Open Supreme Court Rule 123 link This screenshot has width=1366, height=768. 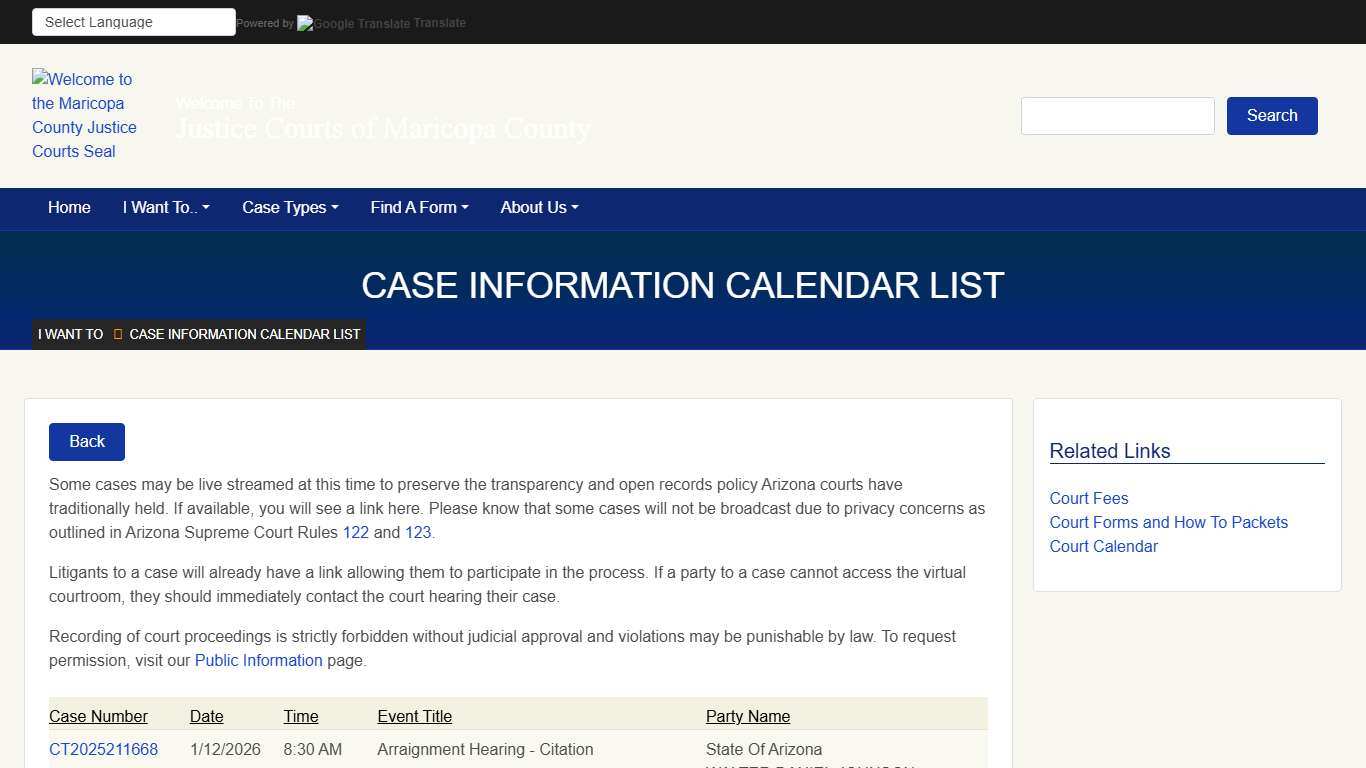[x=417, y=532]
